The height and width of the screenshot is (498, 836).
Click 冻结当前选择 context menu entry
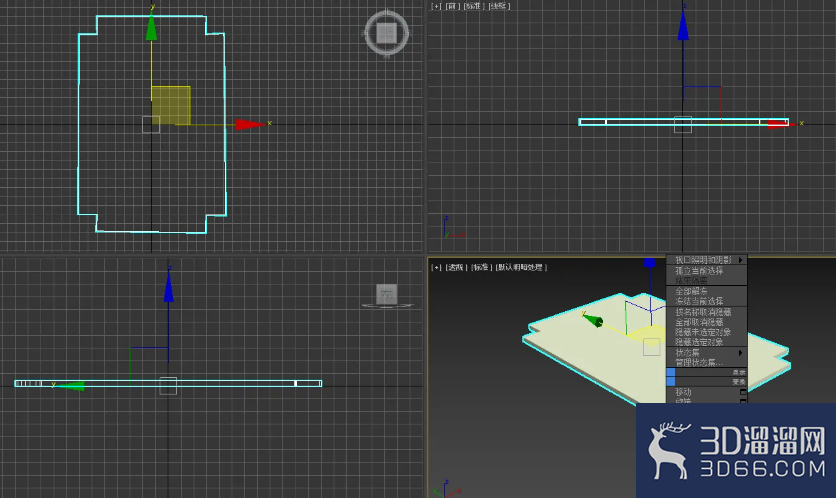coord(706,301)
